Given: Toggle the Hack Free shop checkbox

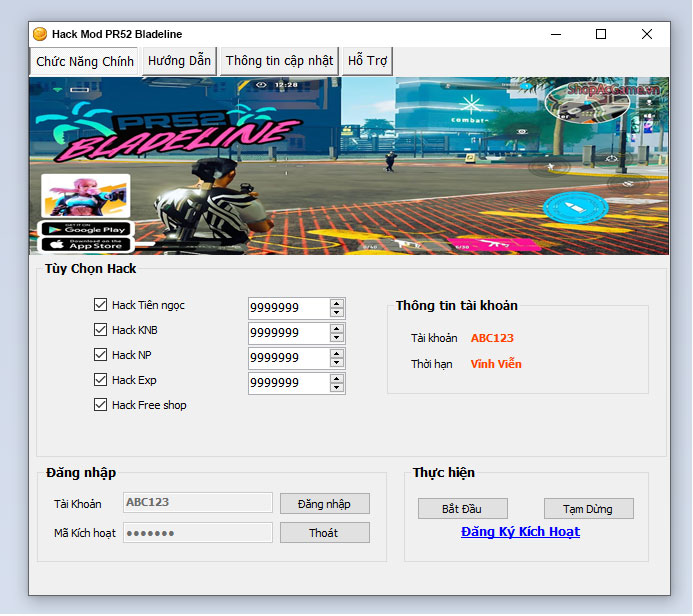Looking at the screenshot, I should coord(100,405).
